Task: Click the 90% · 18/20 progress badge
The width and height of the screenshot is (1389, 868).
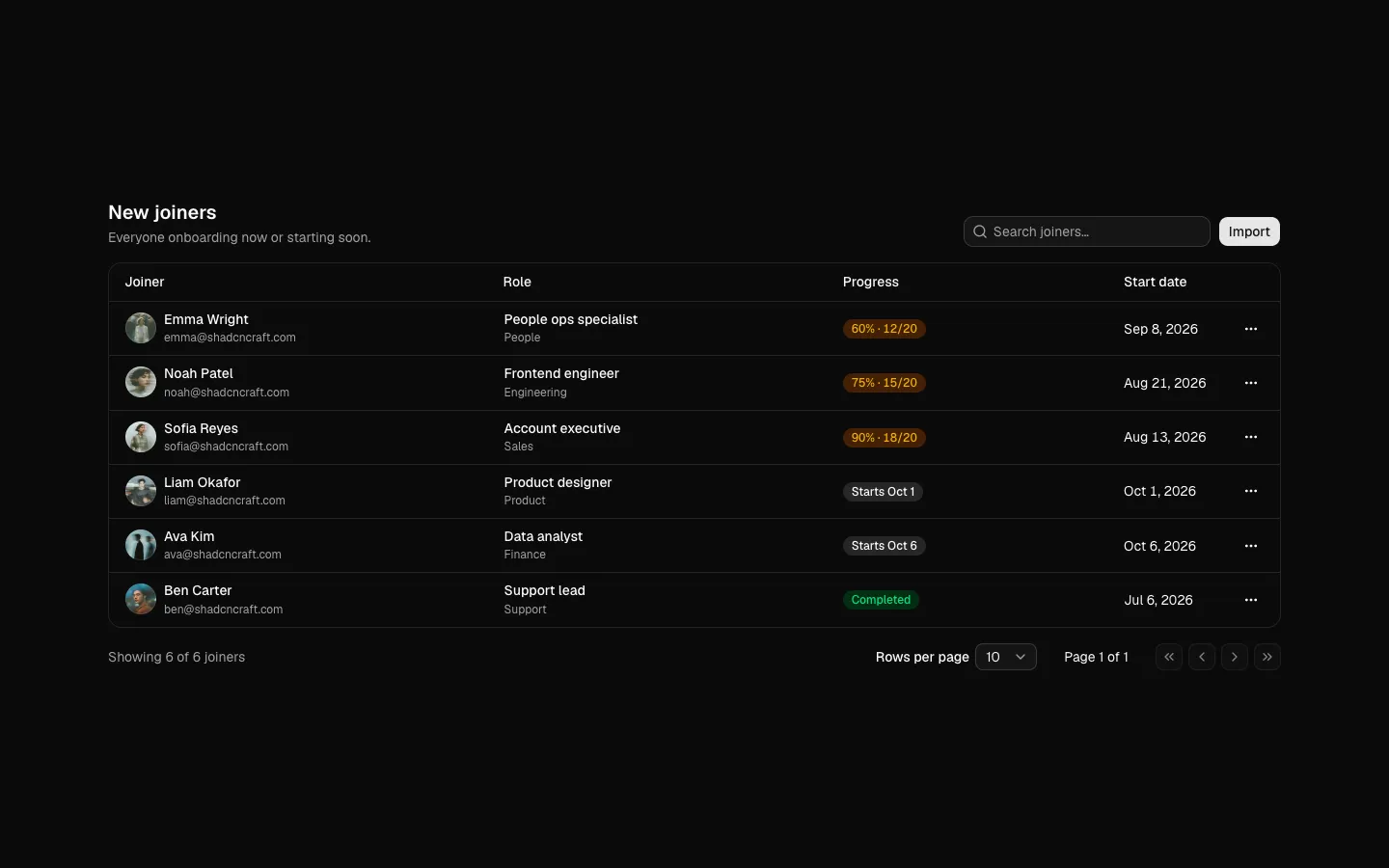Action: point(885,438)
